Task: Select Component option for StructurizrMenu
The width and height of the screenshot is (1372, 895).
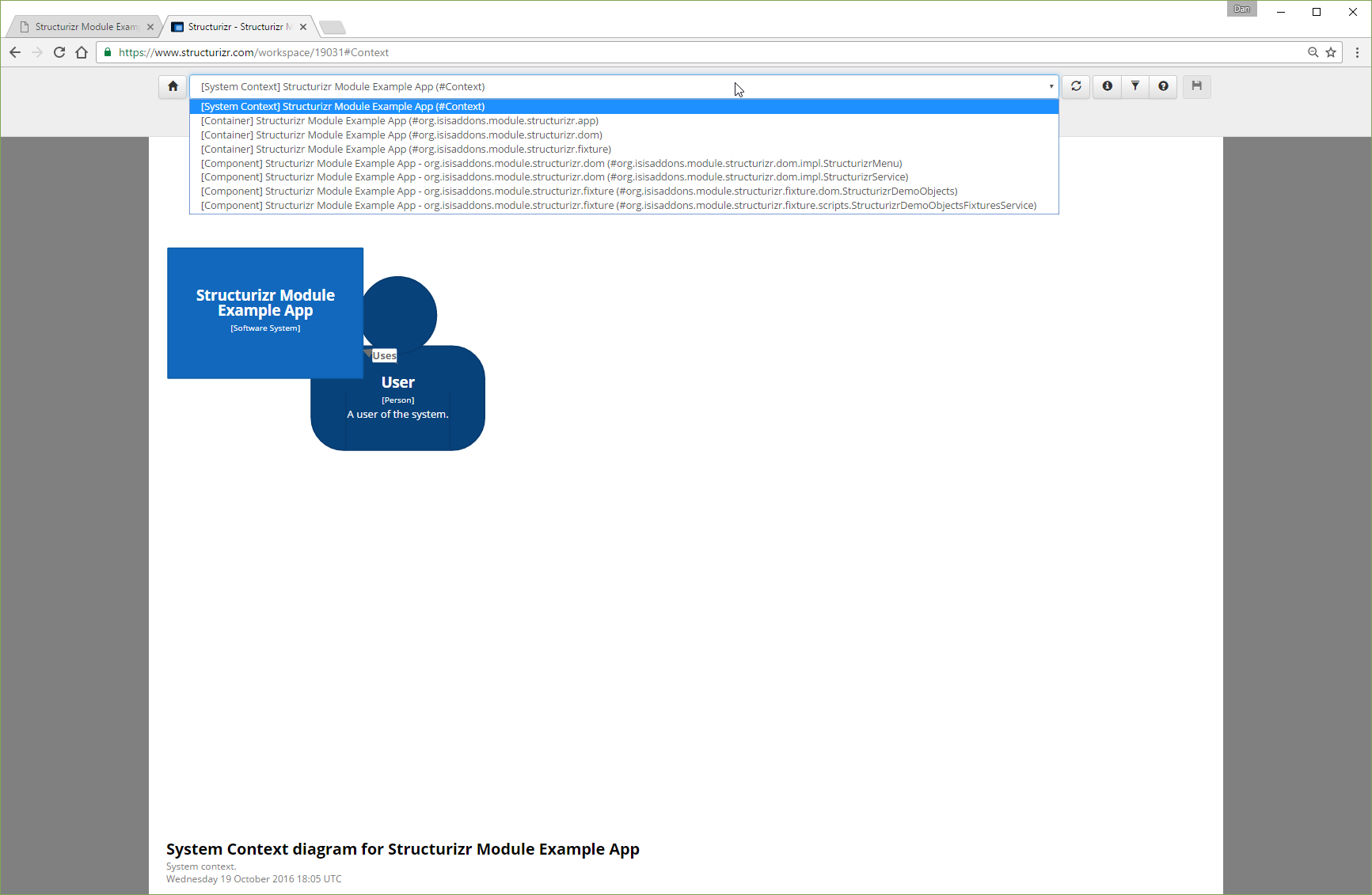Action: 624,164
